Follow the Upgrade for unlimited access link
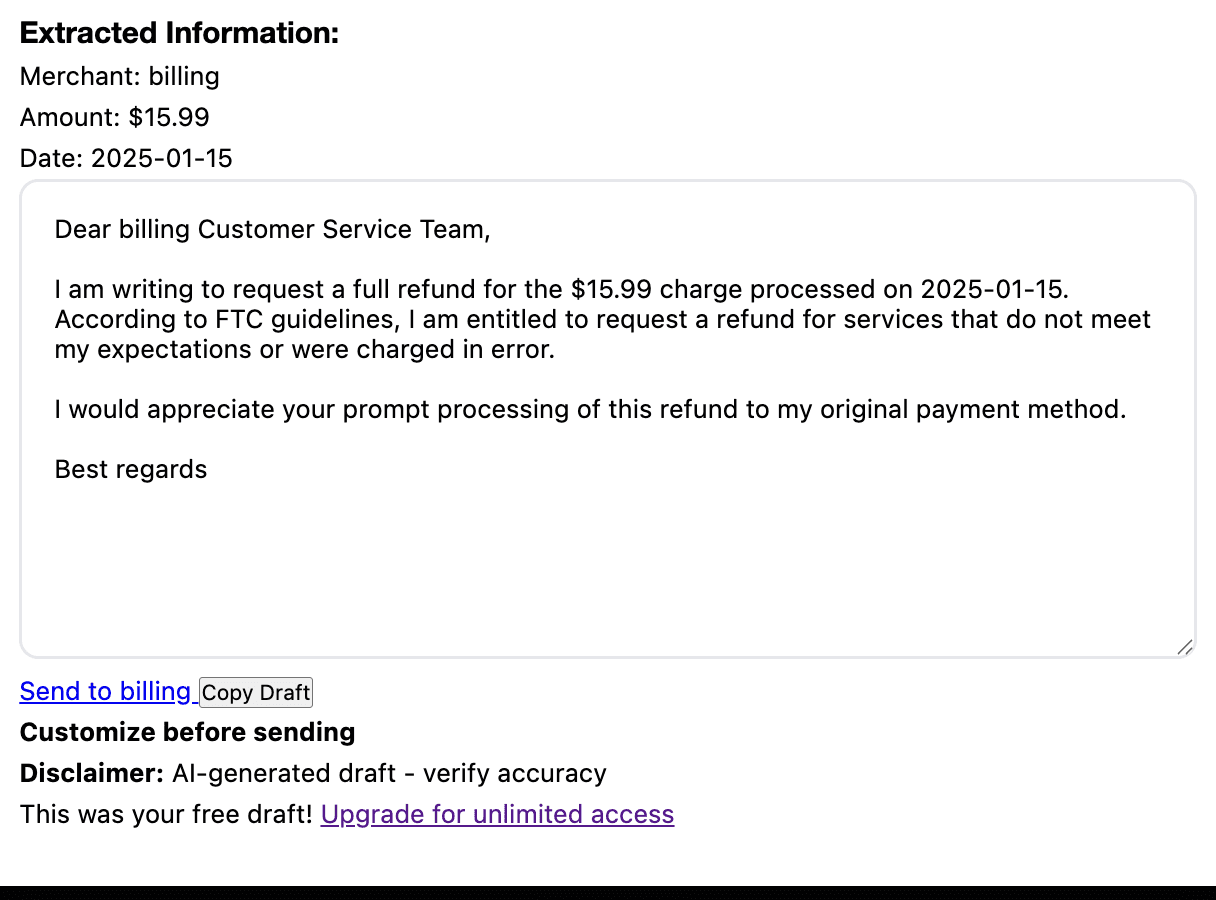This screenshot has height=900, width=1216. click(x=497, y=814)
